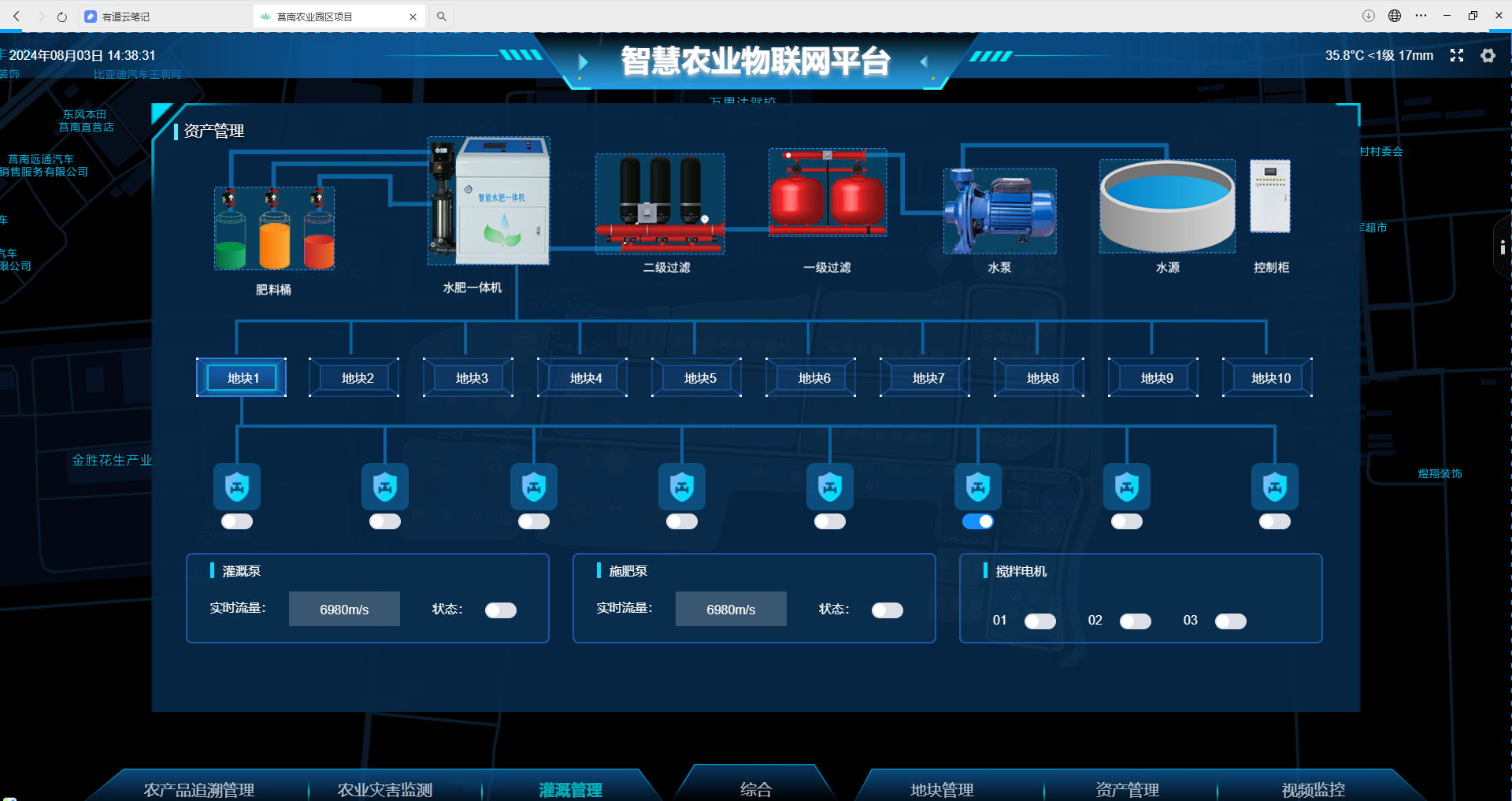Turn on motor 01 in 搅拌电机 panel
The width and height of the screenshot is (1512, 801).
[x=1039, y=621]
